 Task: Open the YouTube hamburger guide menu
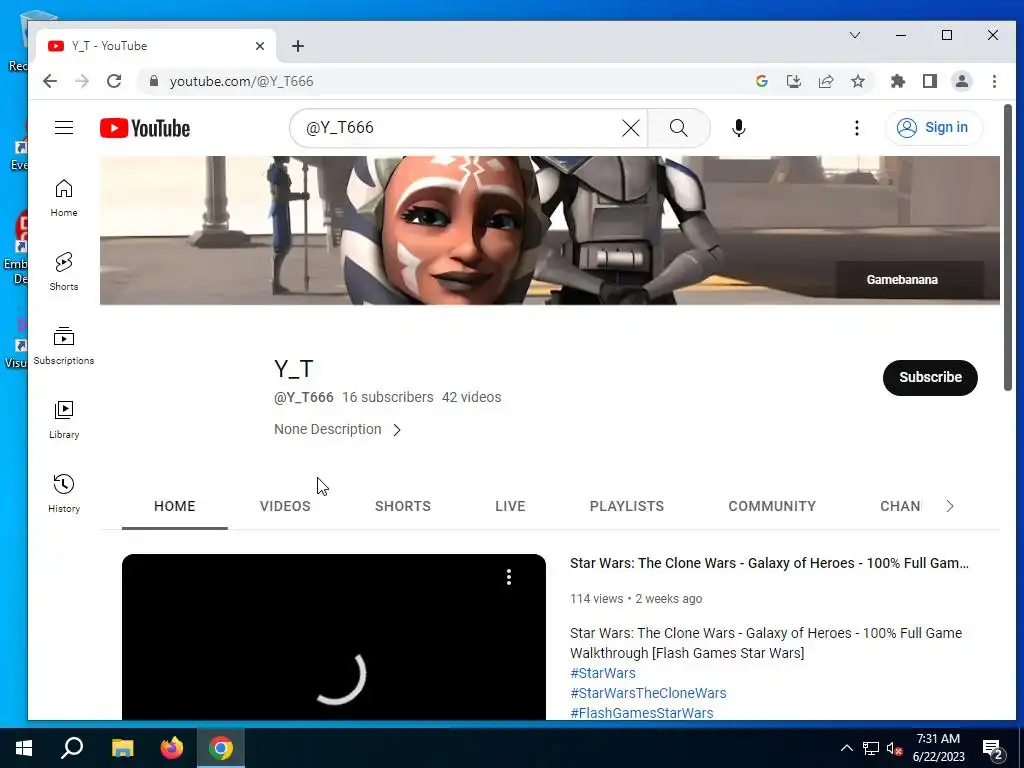click(64, 127)
